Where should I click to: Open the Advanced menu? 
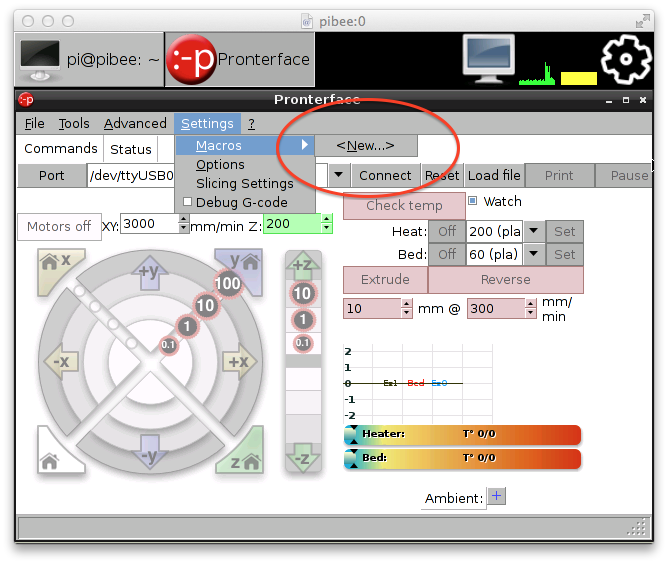(135, 124)
